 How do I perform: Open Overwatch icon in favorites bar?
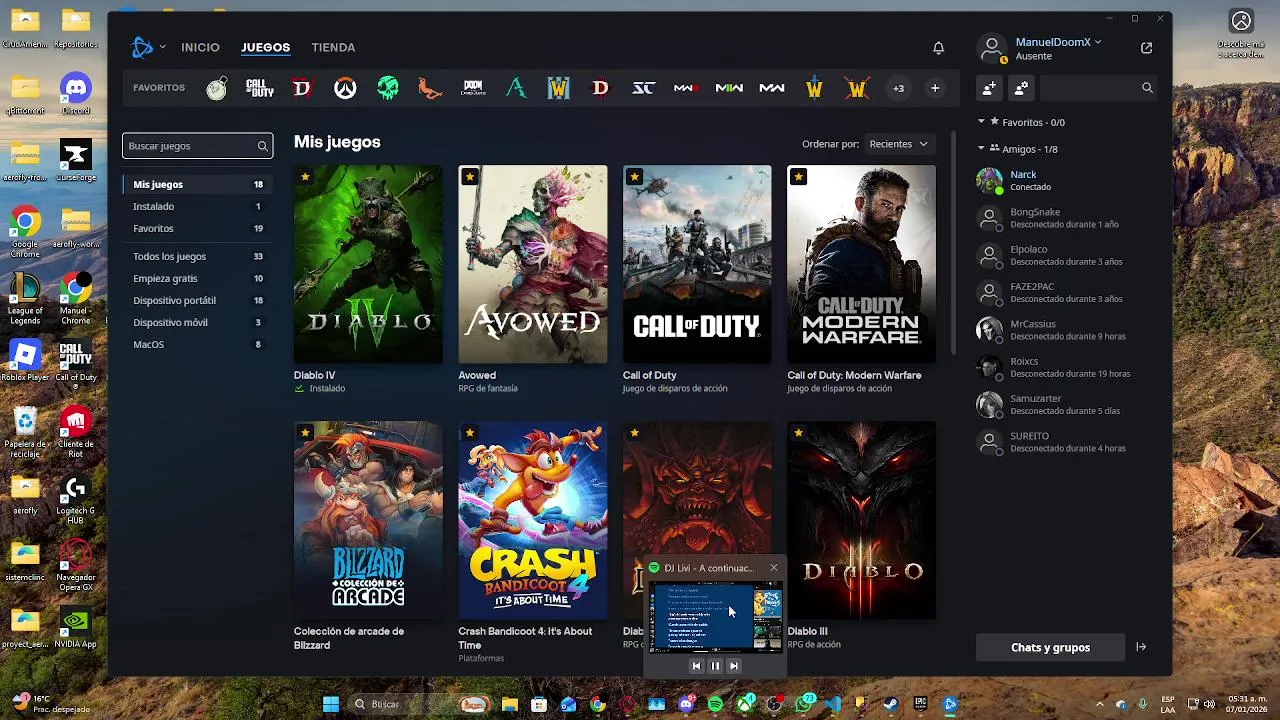345,88
